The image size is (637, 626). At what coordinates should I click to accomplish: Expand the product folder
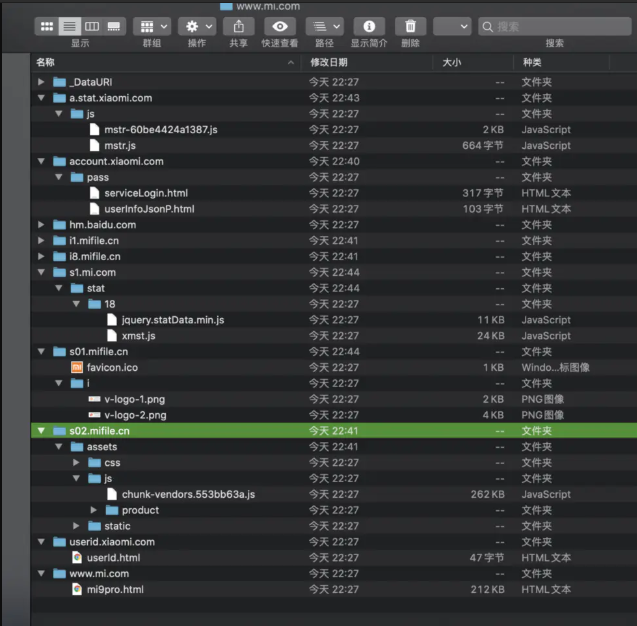coord(93,510)
